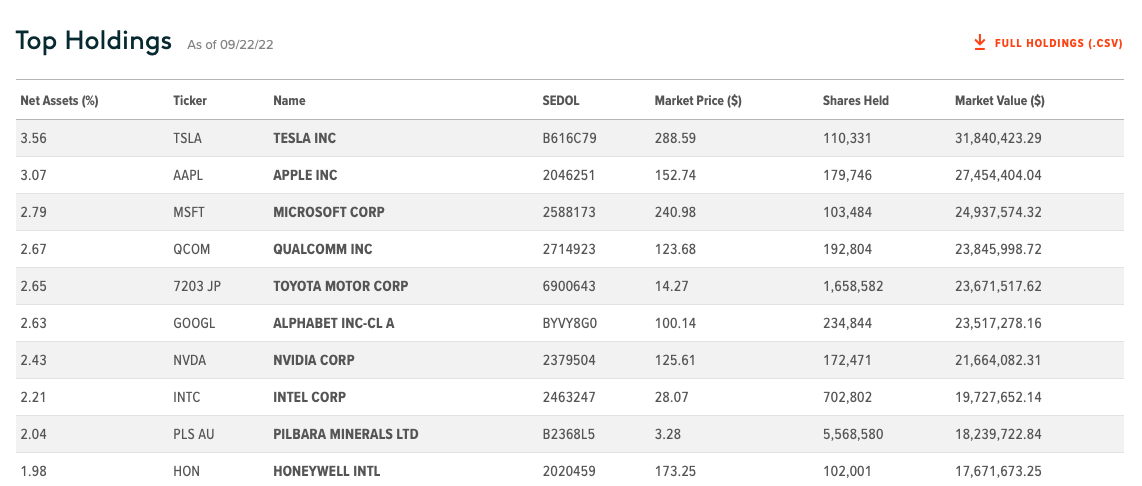Select the TOYOTA MOTOR CORP name
1142x486 pixels.
[x=341, y=286]
